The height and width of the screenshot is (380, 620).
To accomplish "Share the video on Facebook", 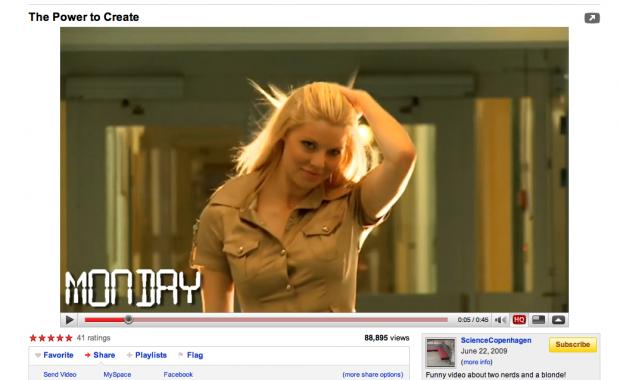I will [178, 374].
